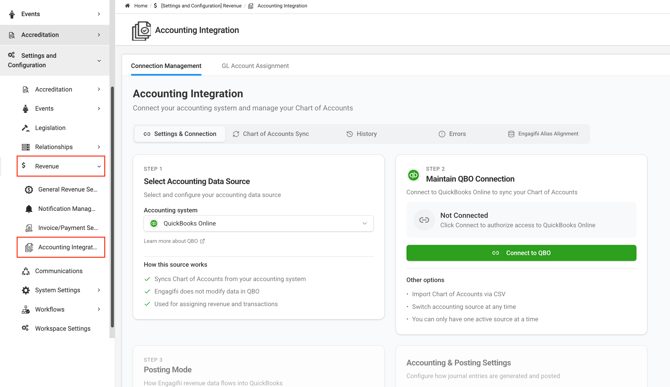Click the Connect to QBO button
The image size is (670, 387).
point(521,253)
